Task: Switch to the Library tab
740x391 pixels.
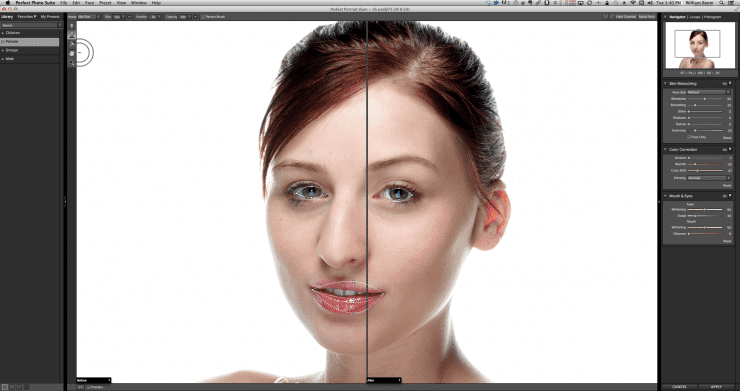Action: coord(7,17)
